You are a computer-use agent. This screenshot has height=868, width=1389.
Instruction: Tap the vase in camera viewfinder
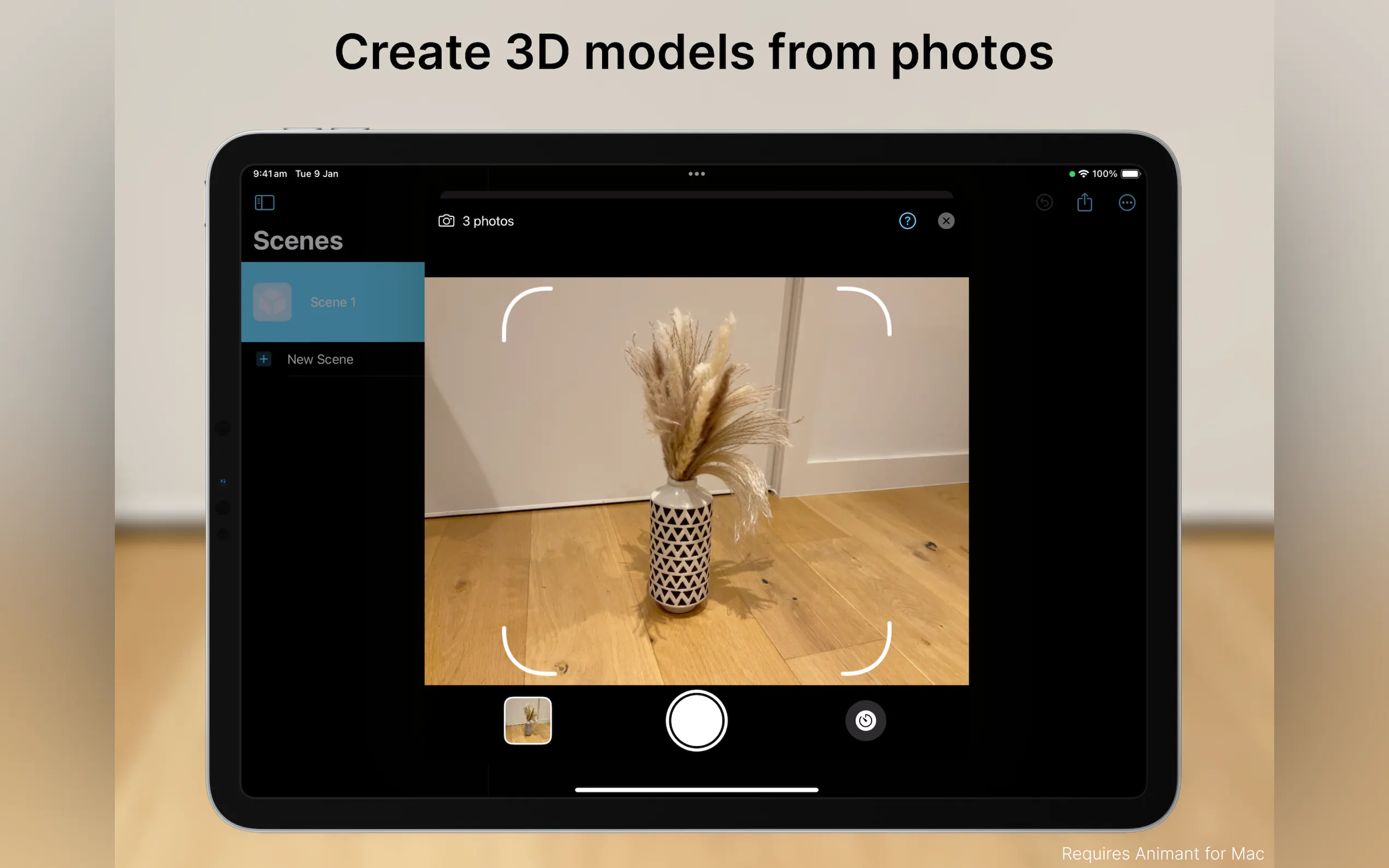coord(680,546)
